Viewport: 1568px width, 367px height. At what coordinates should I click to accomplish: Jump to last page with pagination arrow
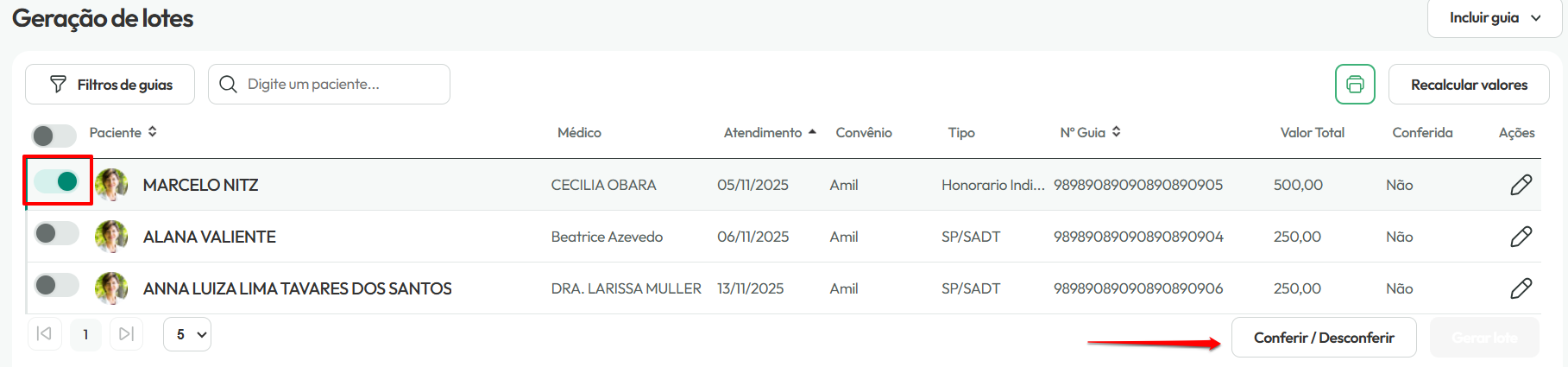point(126,334)
